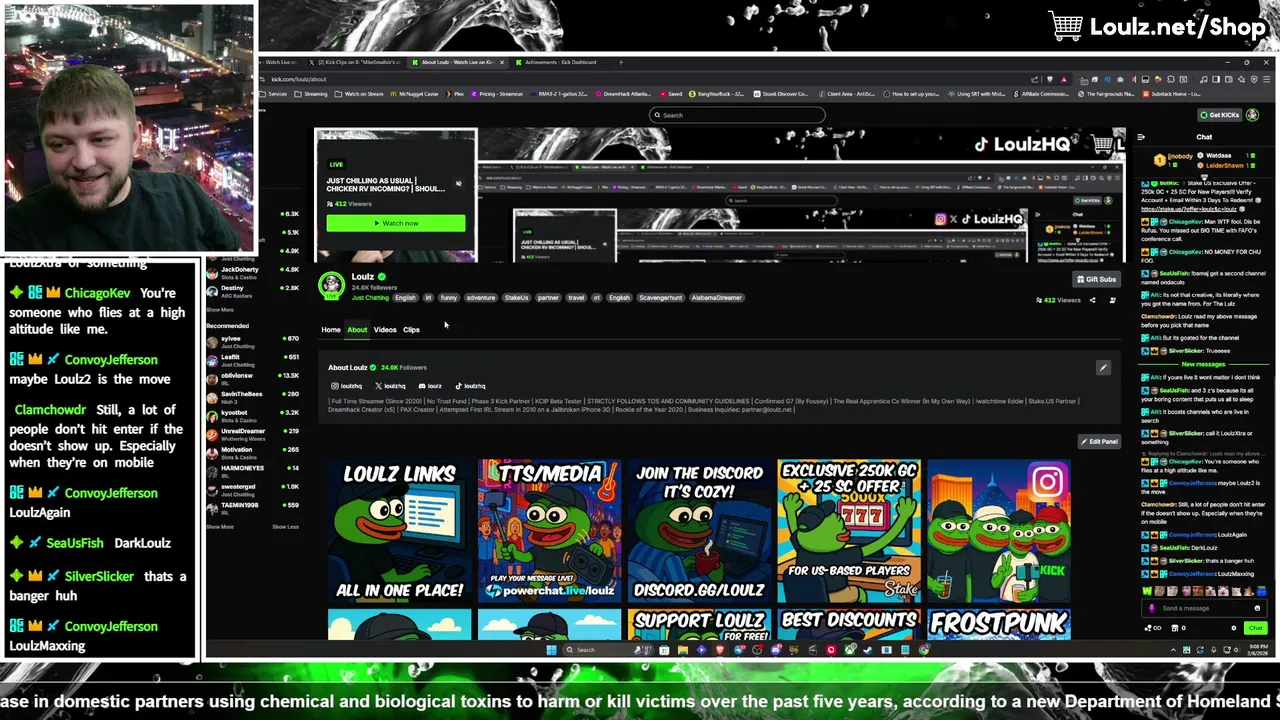Click the pencil edit icon in About Loulz

tap(1103, 368)
